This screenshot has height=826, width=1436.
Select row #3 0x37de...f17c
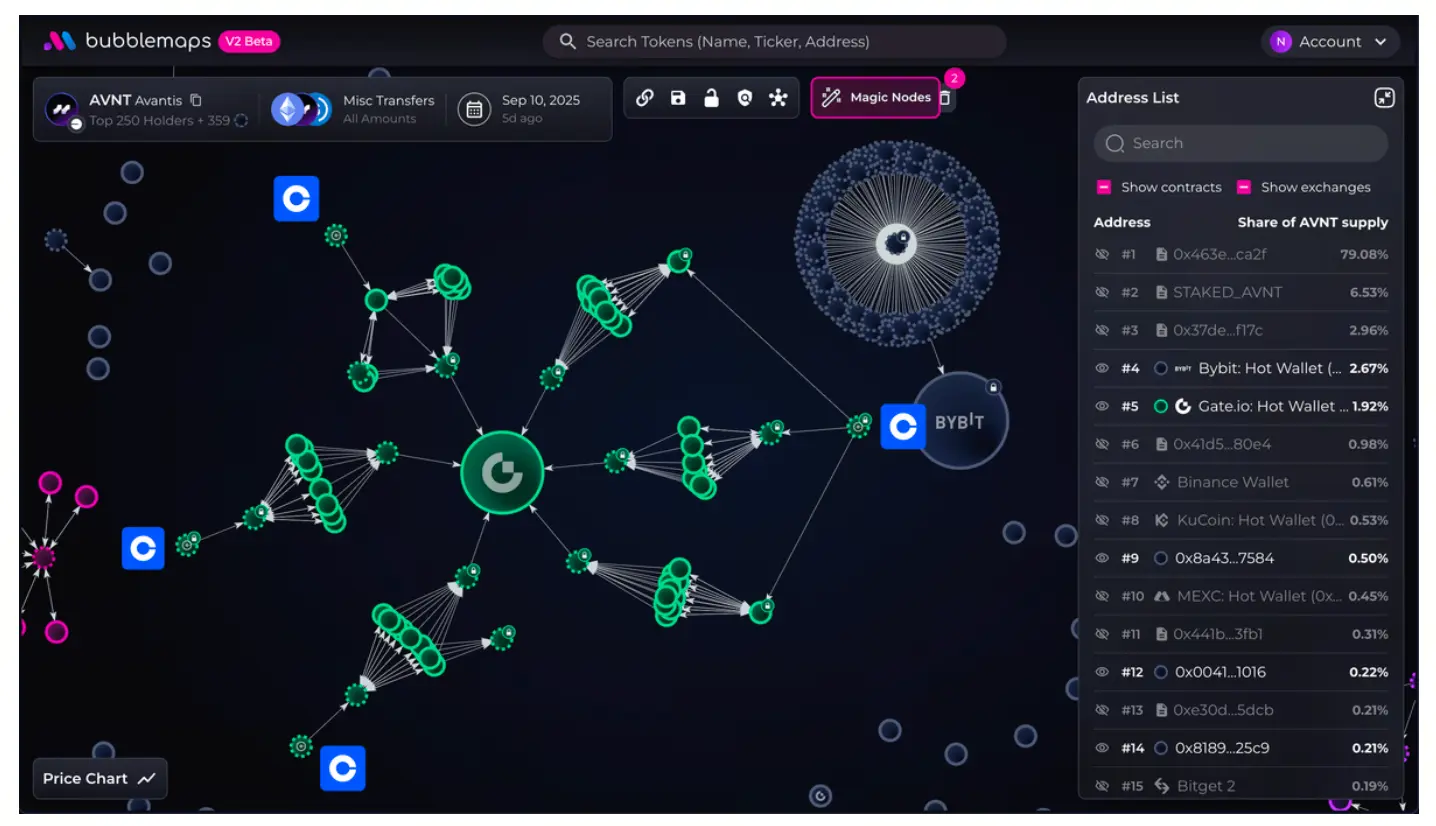coord(1240,330)
